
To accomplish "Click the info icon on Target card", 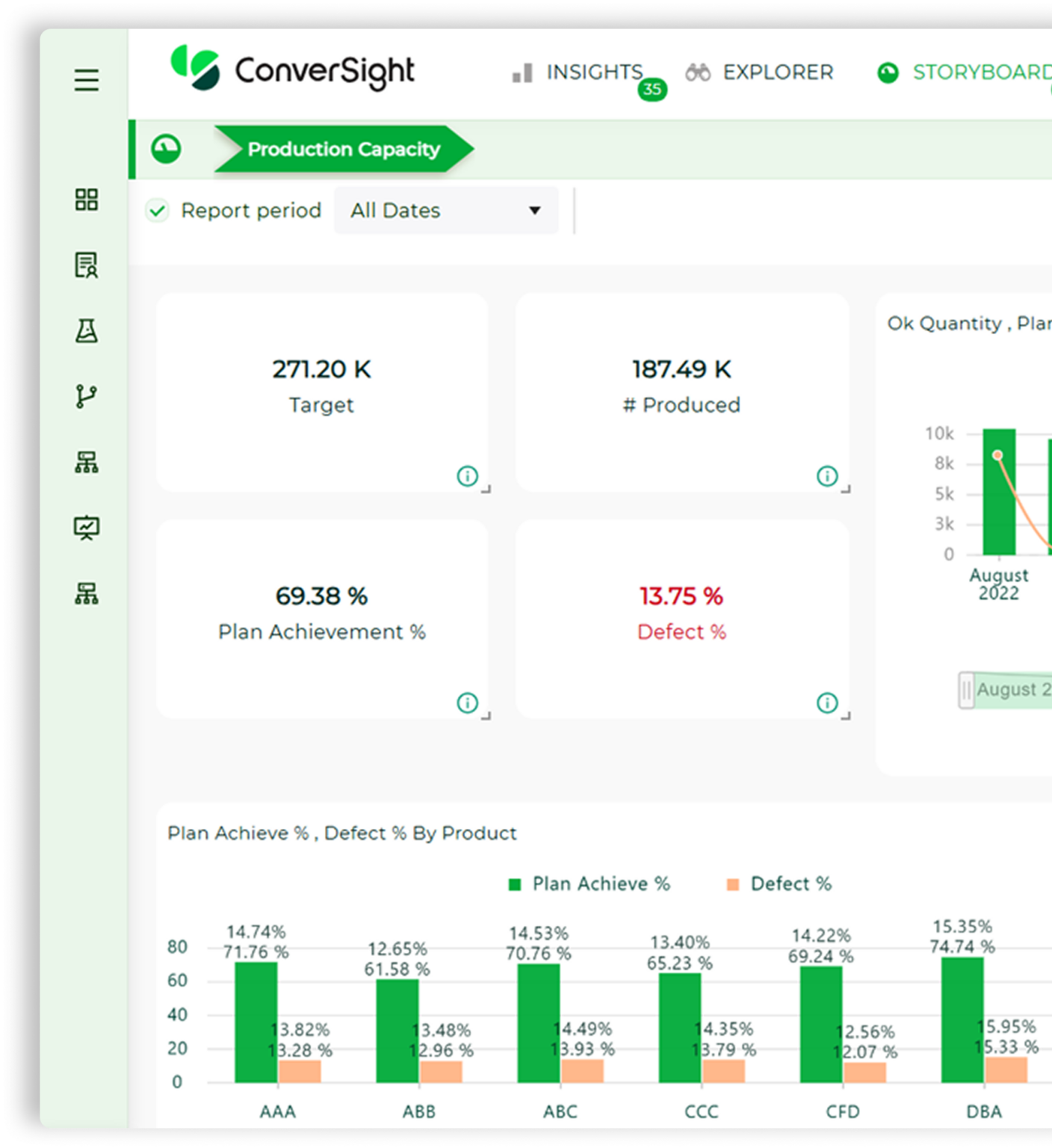I will click(x=467, y=476).
